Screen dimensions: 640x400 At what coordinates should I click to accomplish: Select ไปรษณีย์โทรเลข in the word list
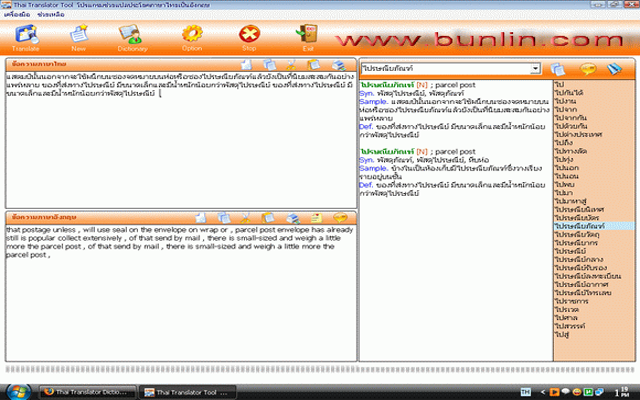583,293
